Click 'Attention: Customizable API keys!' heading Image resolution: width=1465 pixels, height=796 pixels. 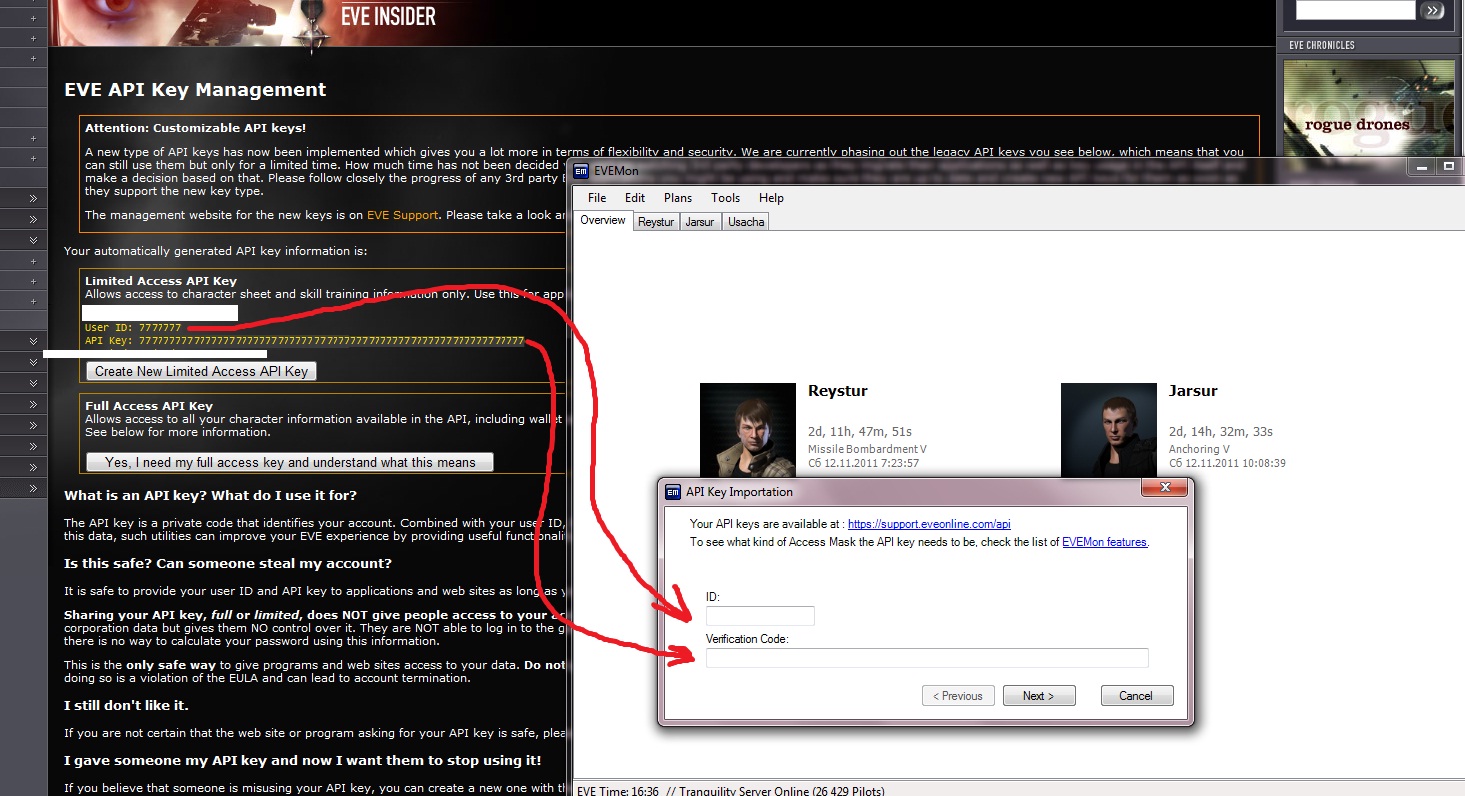click(x=195, y=128)
